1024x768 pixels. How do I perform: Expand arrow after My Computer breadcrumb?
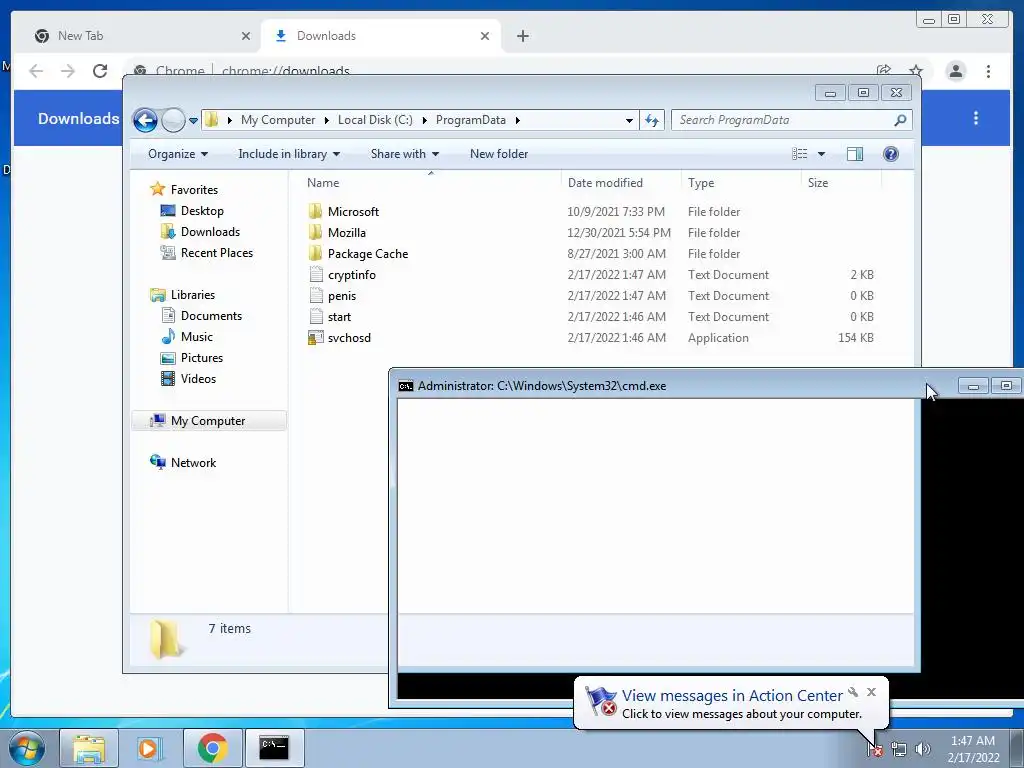pos(327,120)
